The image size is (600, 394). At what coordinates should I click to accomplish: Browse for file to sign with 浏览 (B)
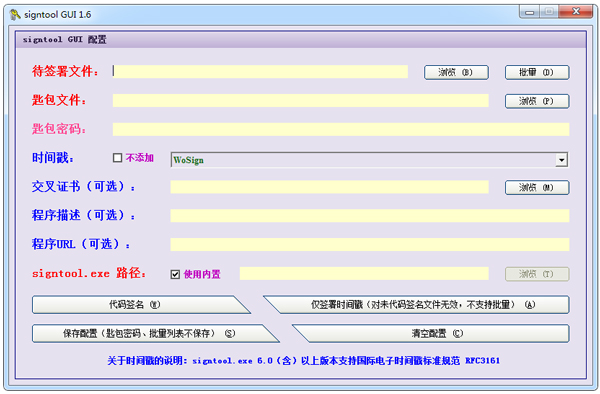pos(456,72)
